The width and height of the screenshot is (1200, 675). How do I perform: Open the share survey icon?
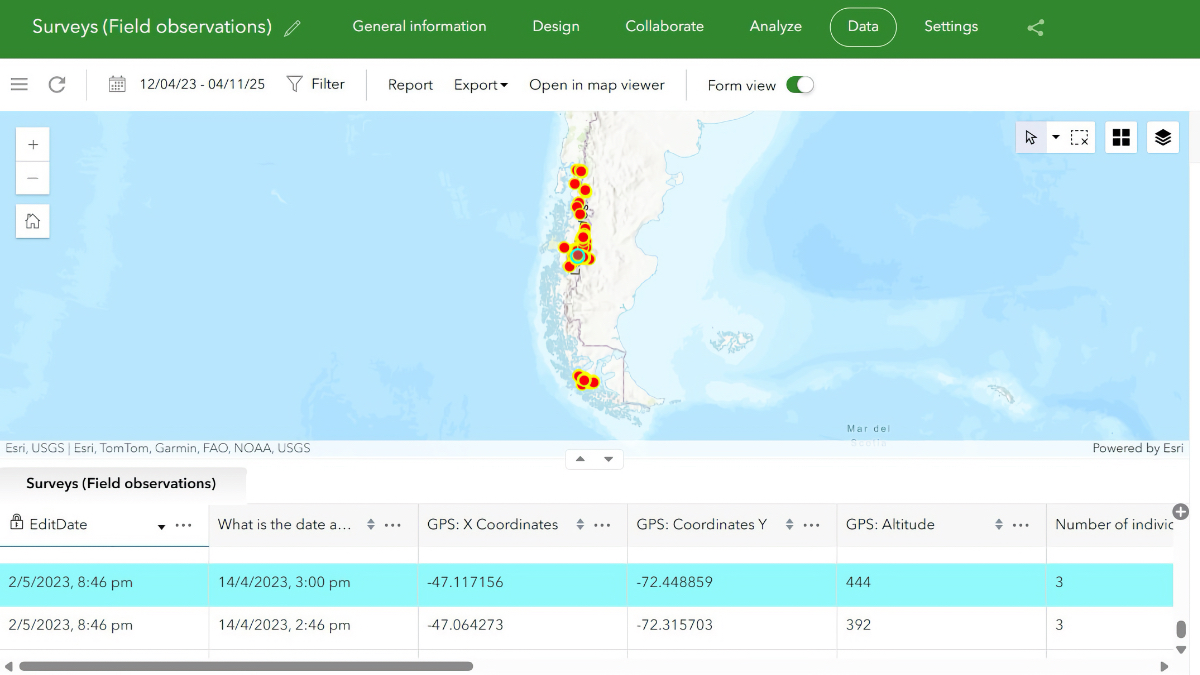[x=1036, y=28]
